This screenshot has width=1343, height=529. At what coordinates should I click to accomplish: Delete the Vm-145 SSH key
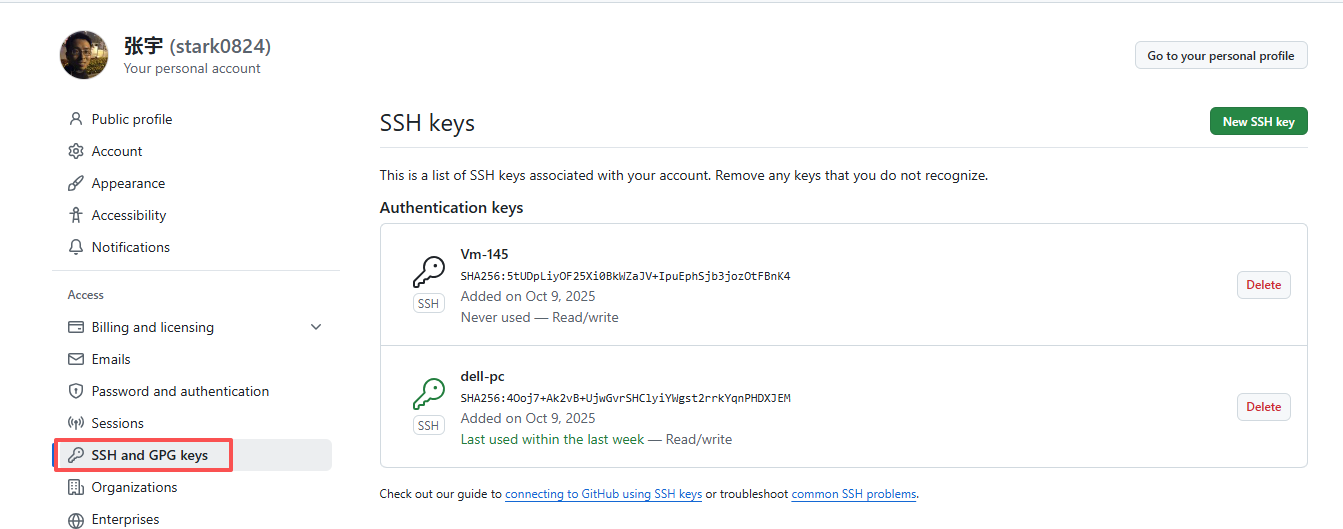pos(1263,285)
